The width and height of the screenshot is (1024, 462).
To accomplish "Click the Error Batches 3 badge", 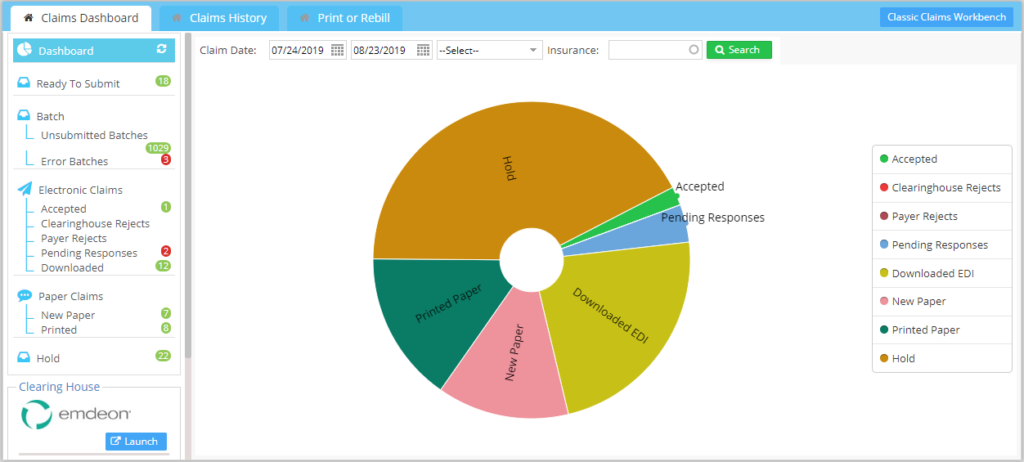I will click(166, 159).
